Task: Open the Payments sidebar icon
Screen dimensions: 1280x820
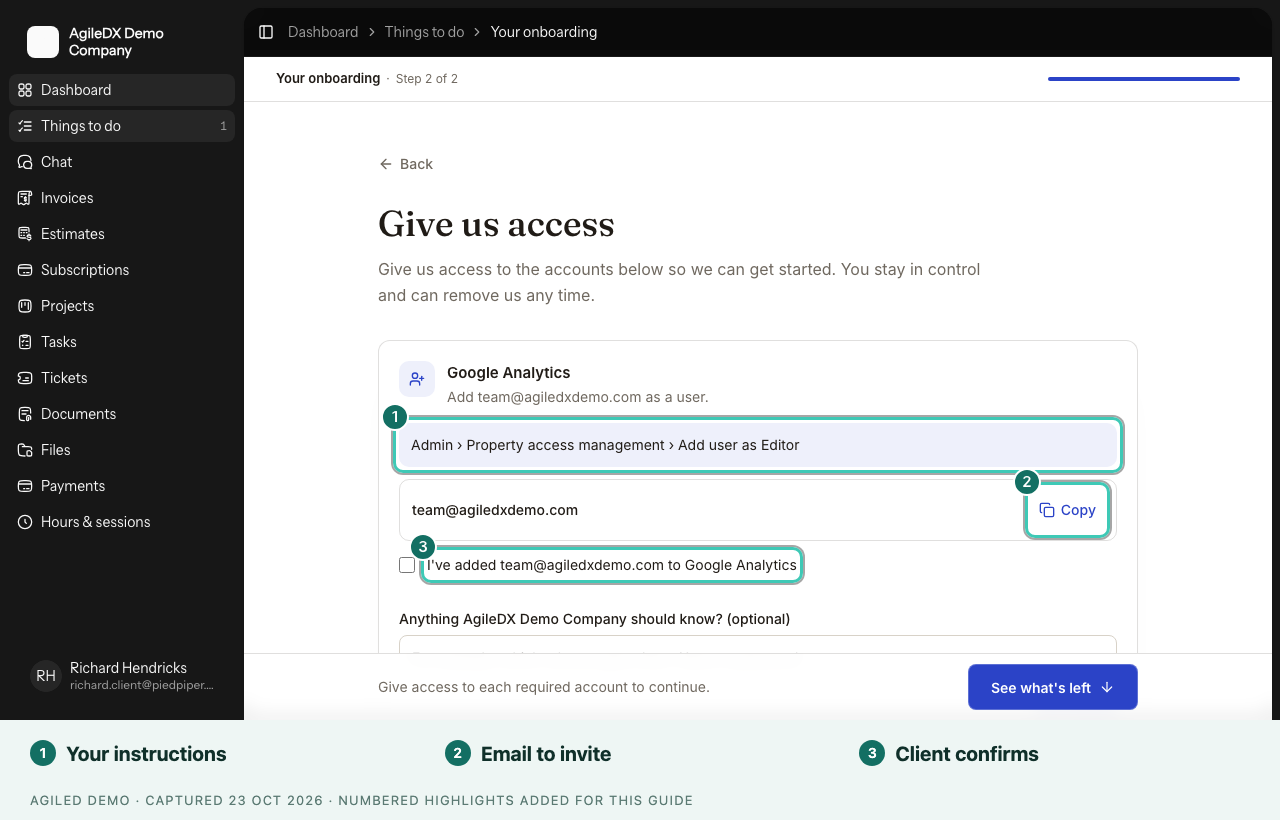Action: [x=25, y=486]
